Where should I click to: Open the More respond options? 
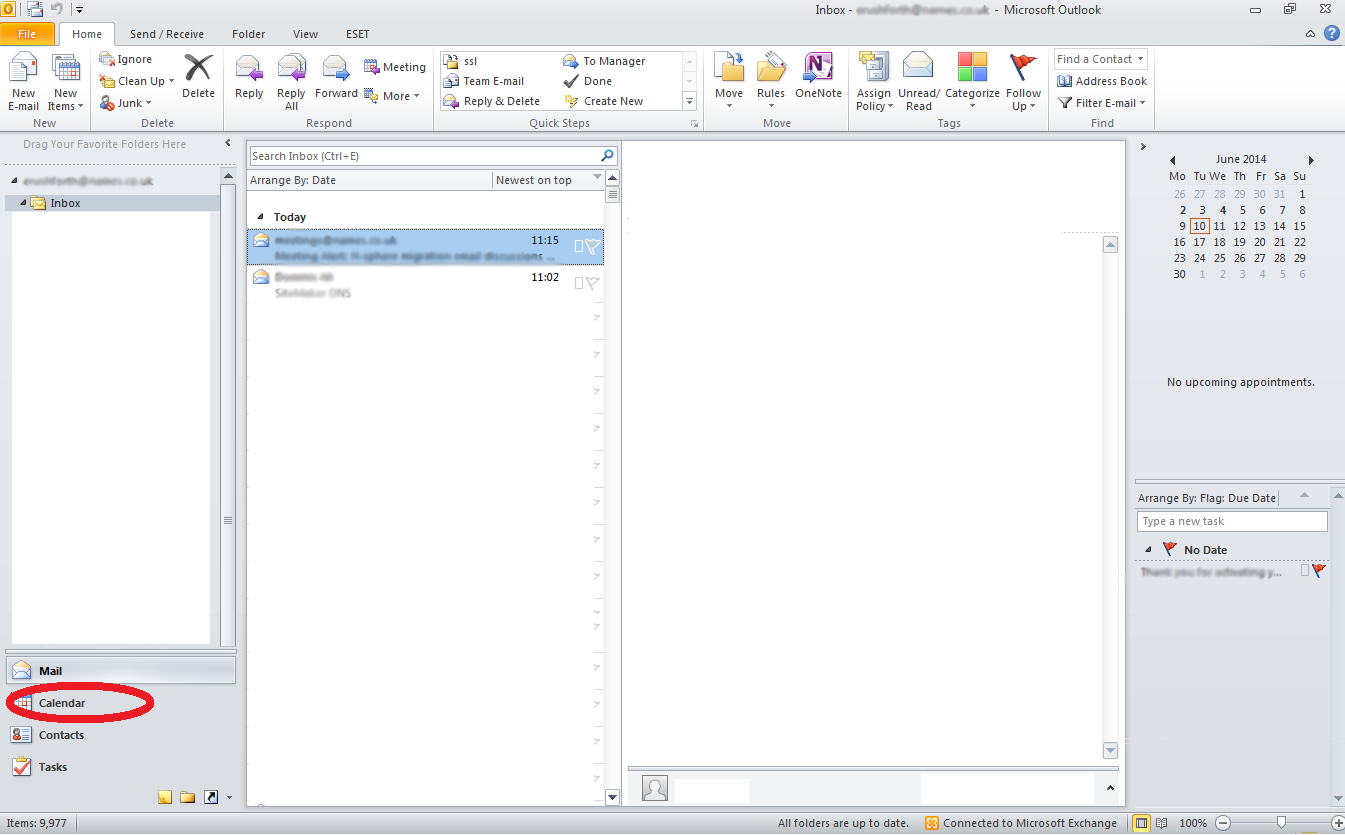(392, 96)
